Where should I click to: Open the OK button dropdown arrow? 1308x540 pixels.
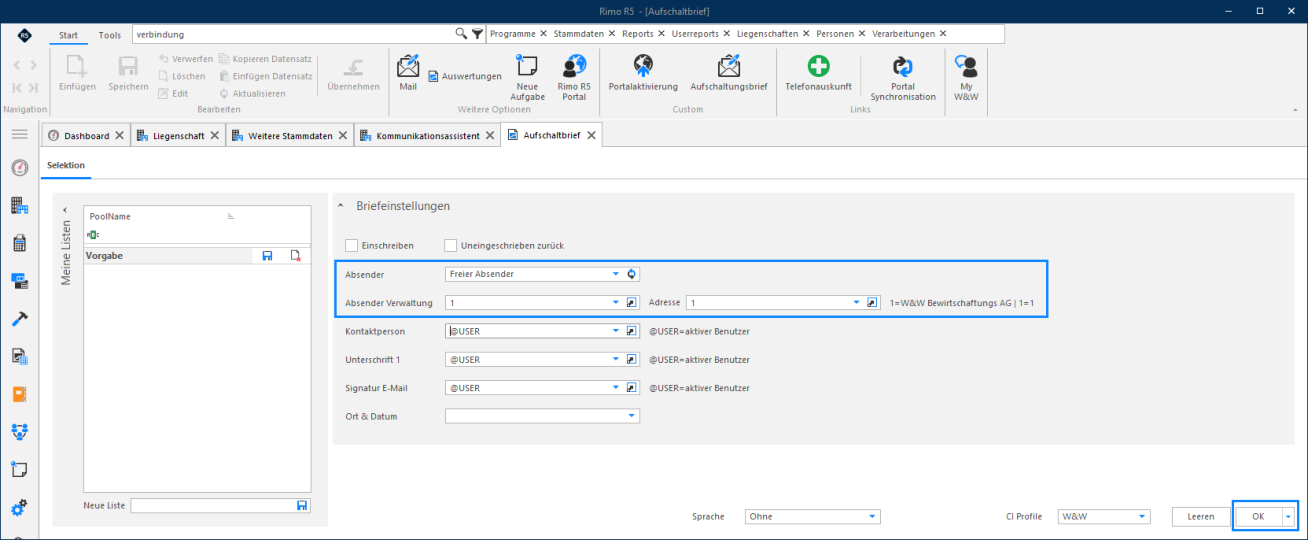tap(1288, 517)
